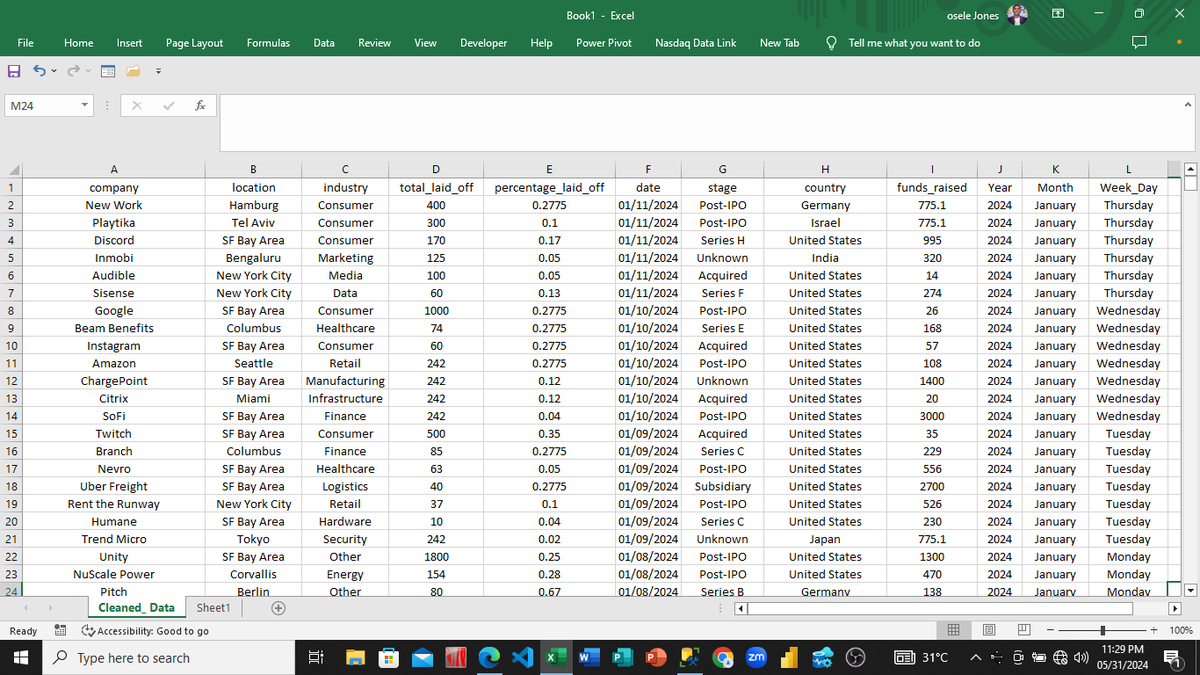Open PowerPoint from the taskbar
This screenshot has height=675, width=1200.
click(x=654, y=657)
